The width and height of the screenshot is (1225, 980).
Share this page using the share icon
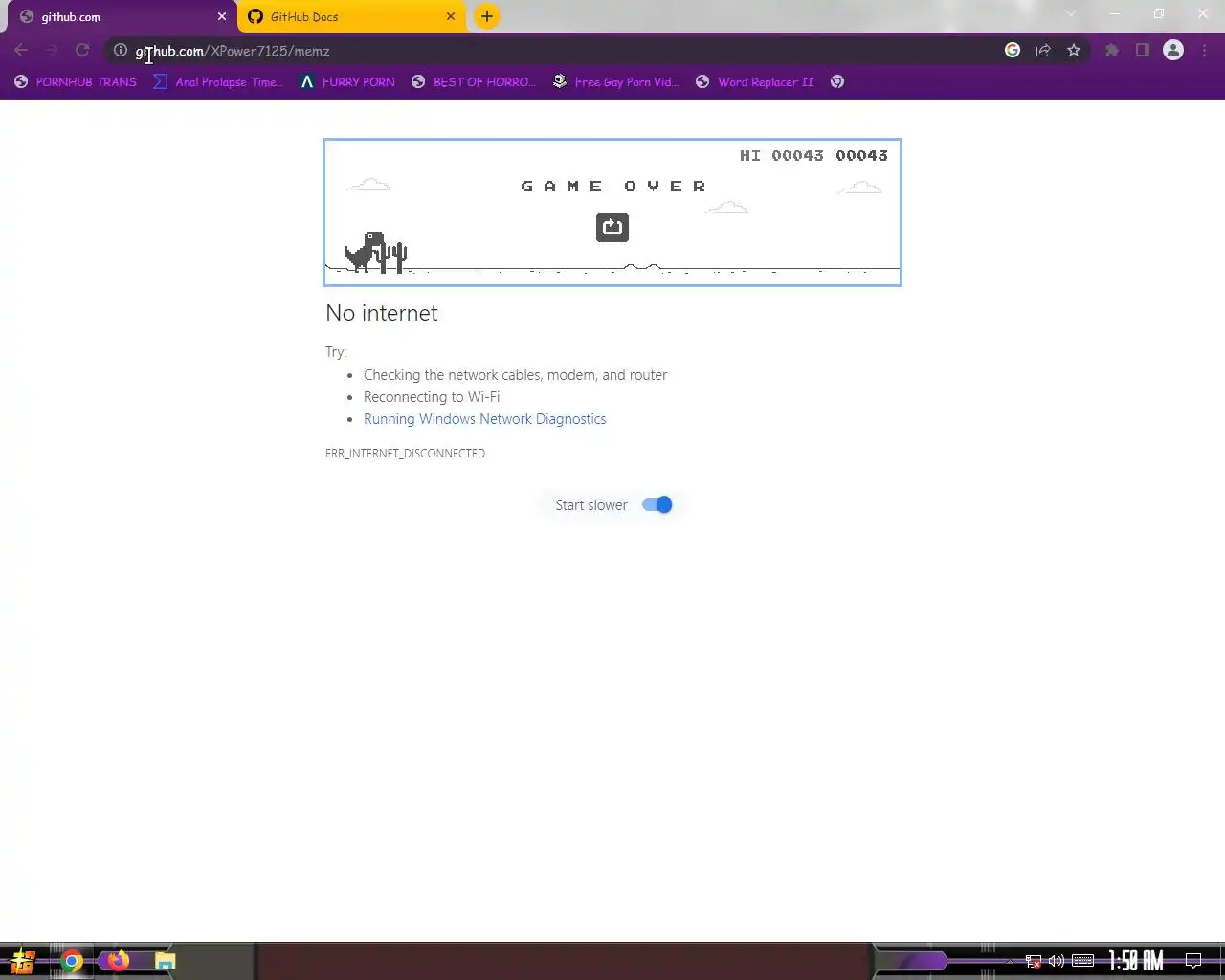coord(1043,51)
